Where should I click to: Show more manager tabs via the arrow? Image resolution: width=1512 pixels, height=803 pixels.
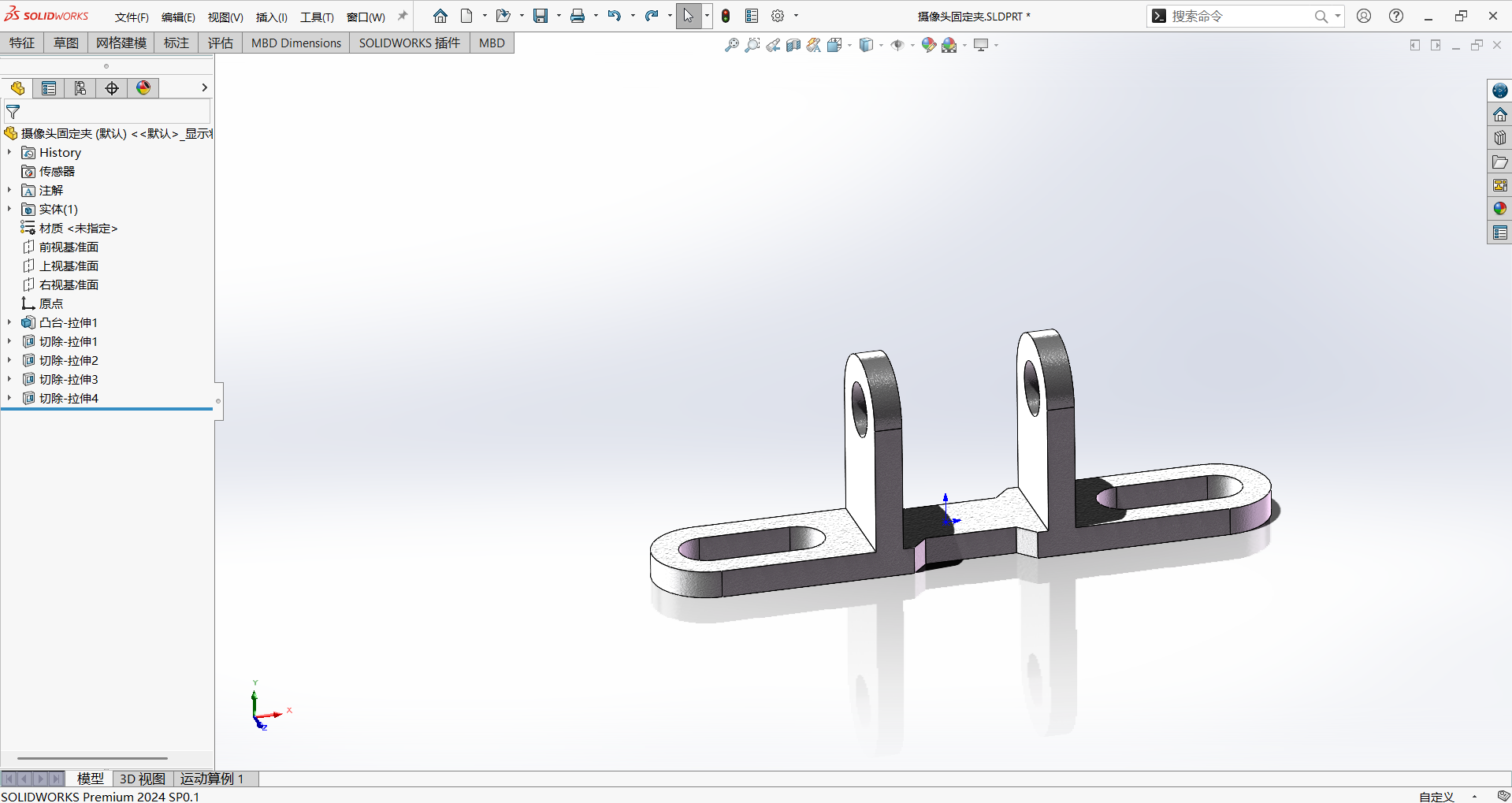tap(204, 88)
